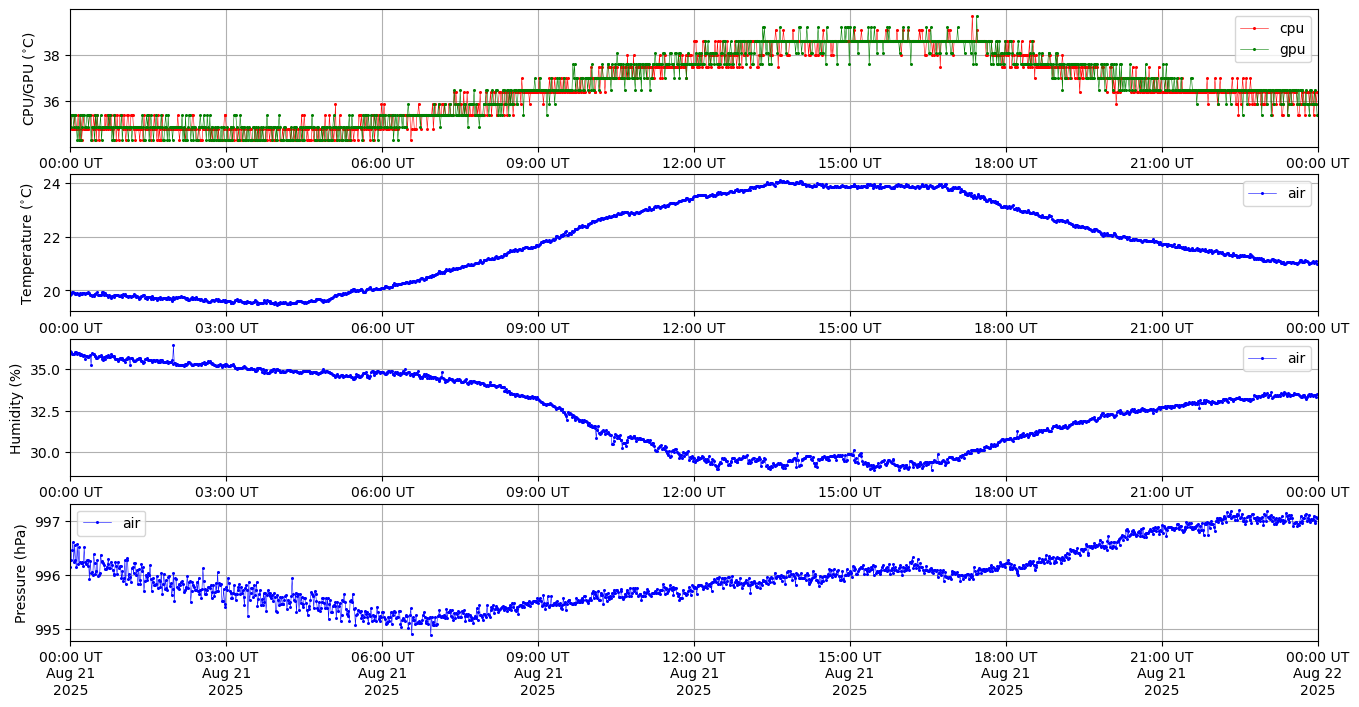
Task: Click the Pressure plot's "09:00 UT Aug 21 2025" label
Action: point(538,674)
